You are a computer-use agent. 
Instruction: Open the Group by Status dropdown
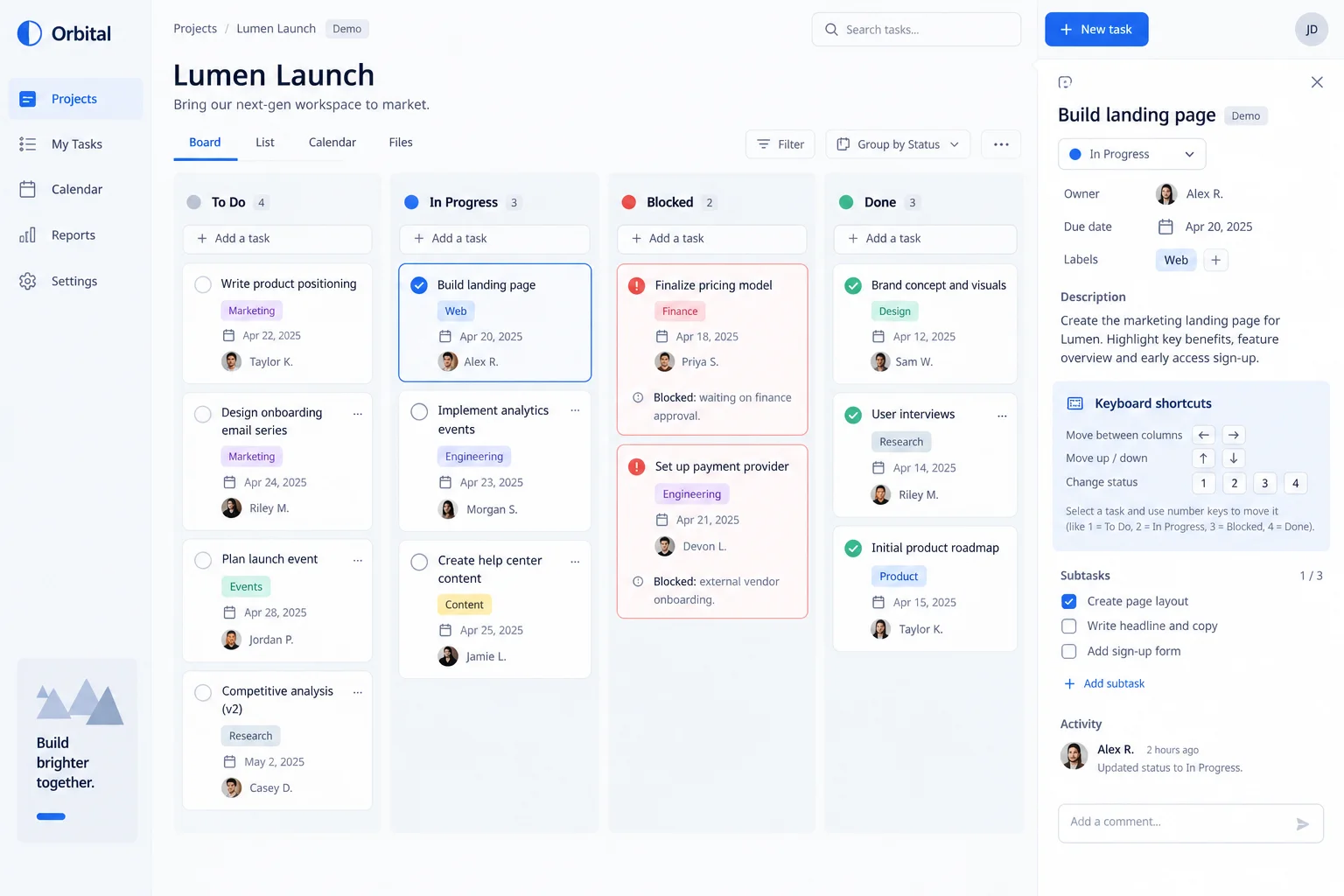(898, 144)
